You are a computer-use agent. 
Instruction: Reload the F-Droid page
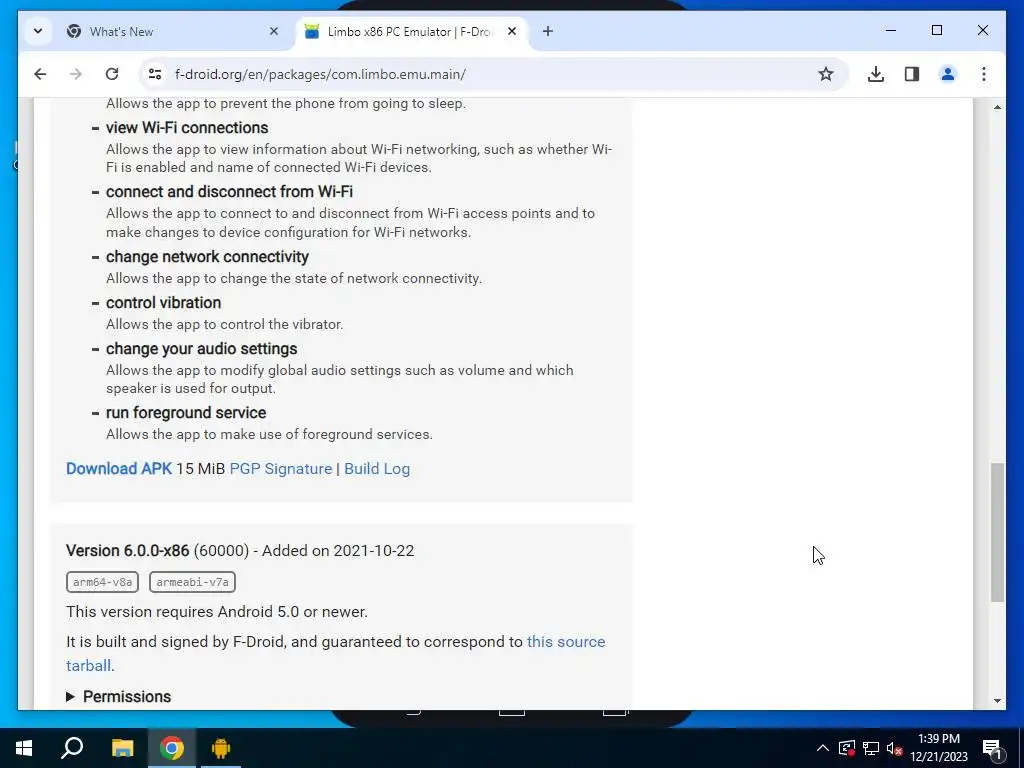(112, 74)
